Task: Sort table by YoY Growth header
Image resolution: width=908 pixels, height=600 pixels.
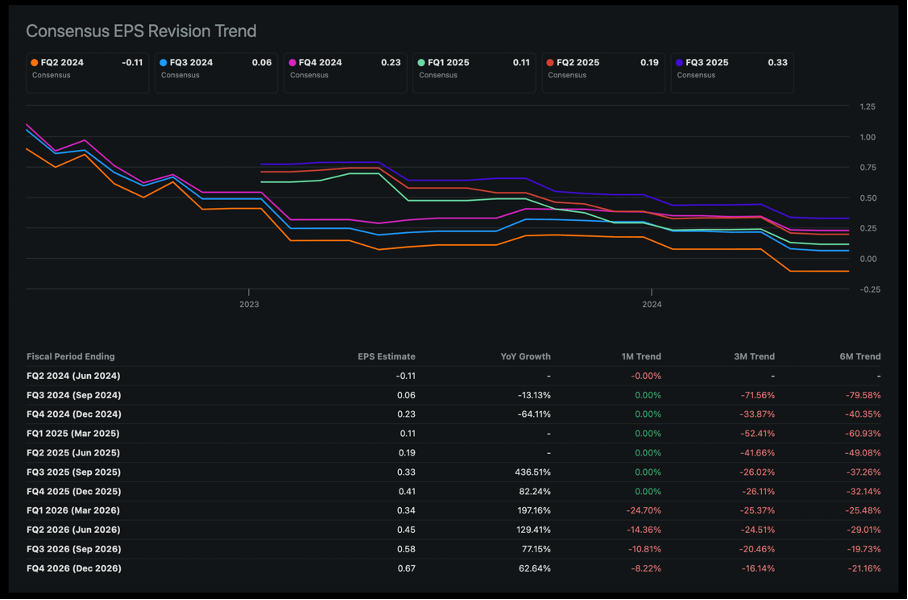Action: tap(525, 356)
